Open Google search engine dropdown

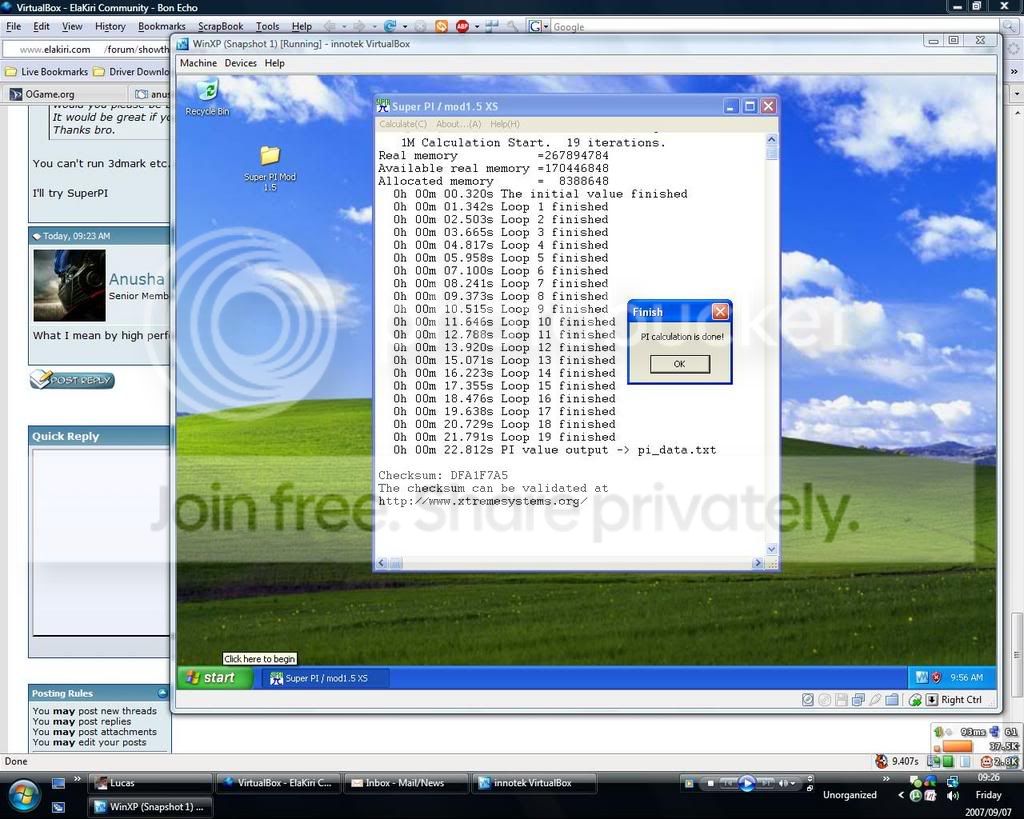click(x=539, y=27)
